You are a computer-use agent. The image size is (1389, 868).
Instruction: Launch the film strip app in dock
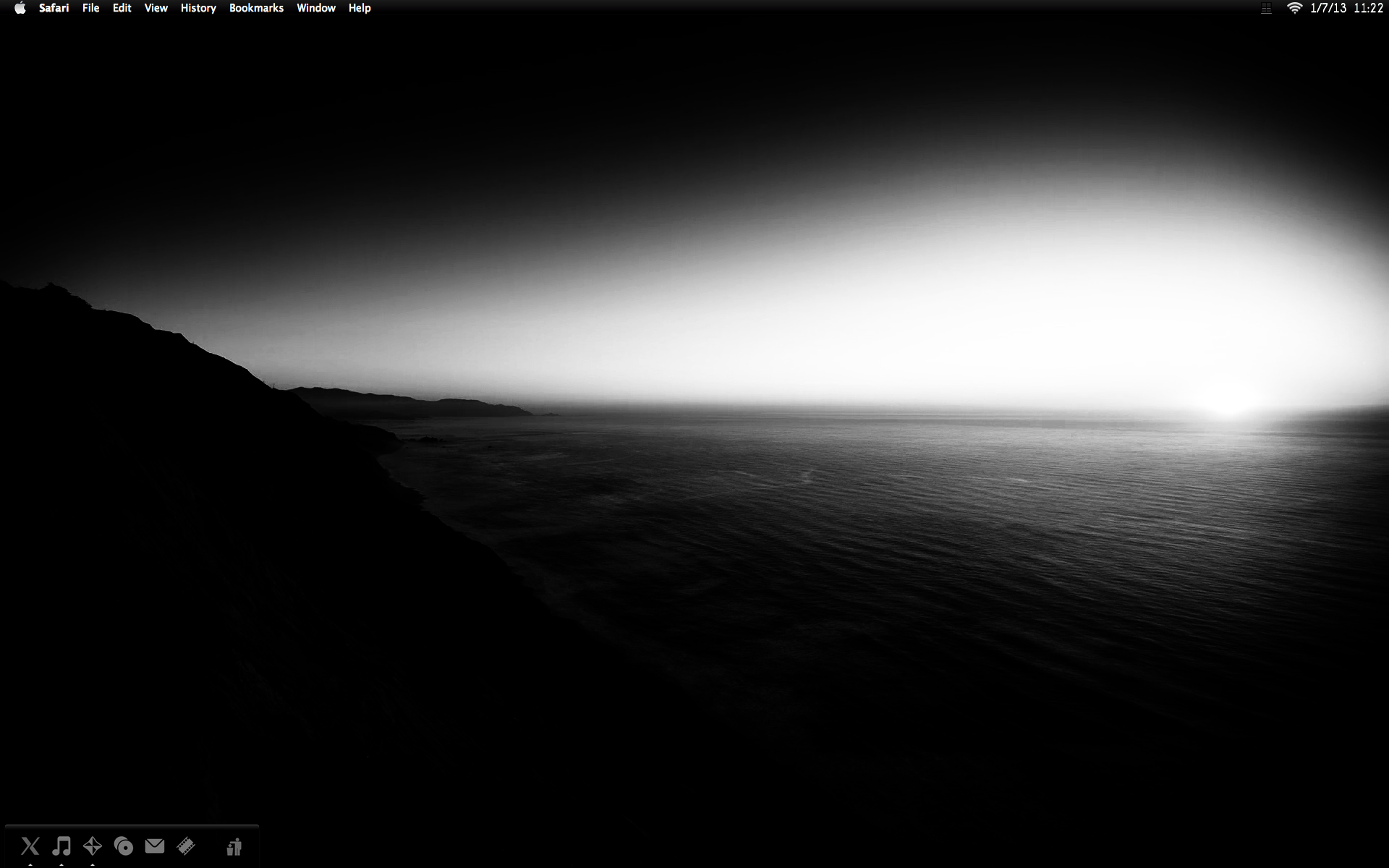point(186,846)
